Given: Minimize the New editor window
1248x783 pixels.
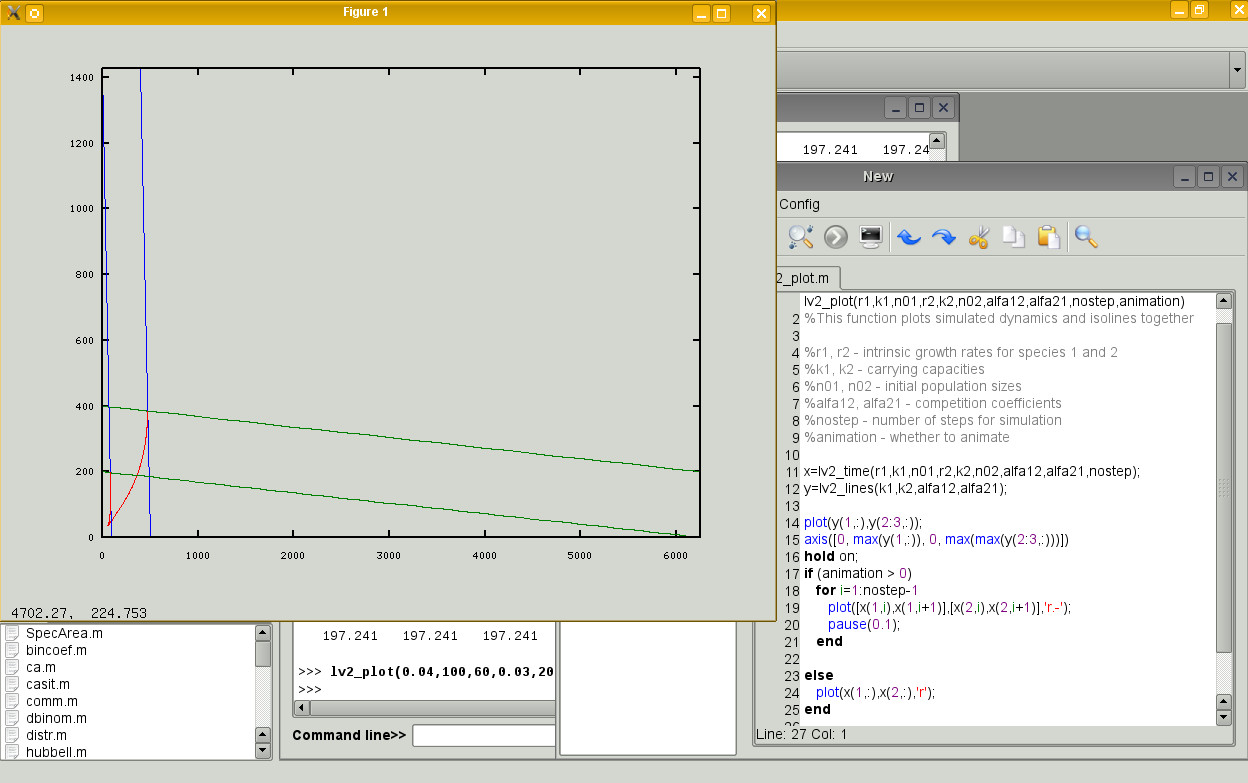Looking at the screenshot, I should 1185,177.
